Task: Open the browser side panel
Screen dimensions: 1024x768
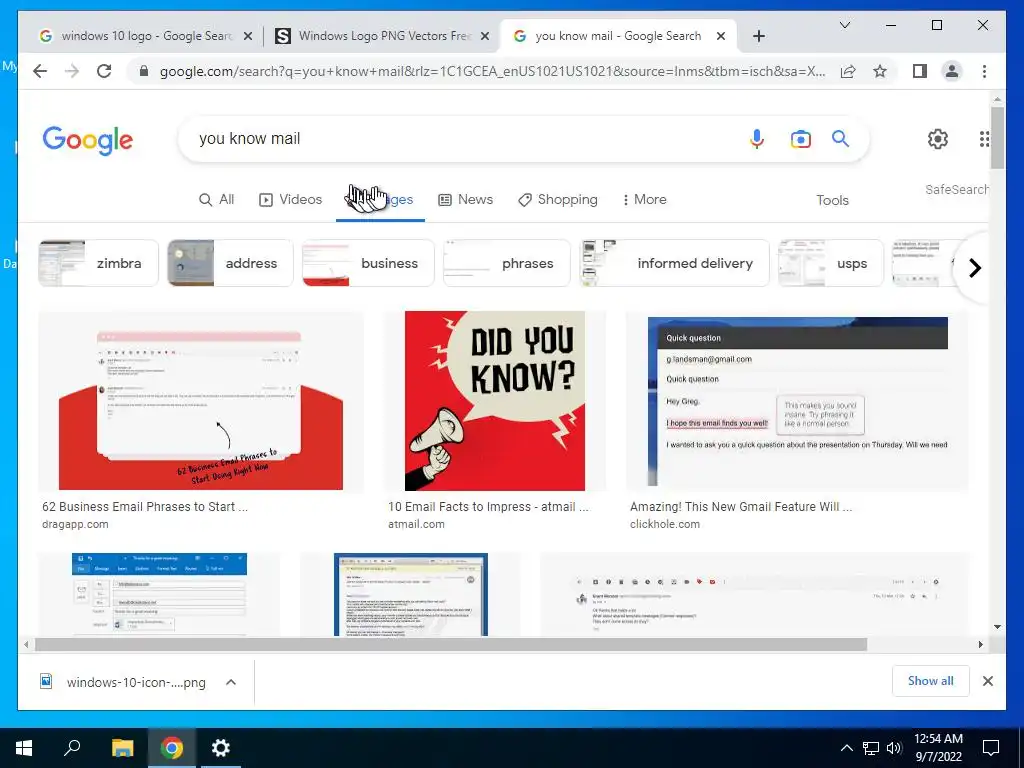Action: pos(920,71)
